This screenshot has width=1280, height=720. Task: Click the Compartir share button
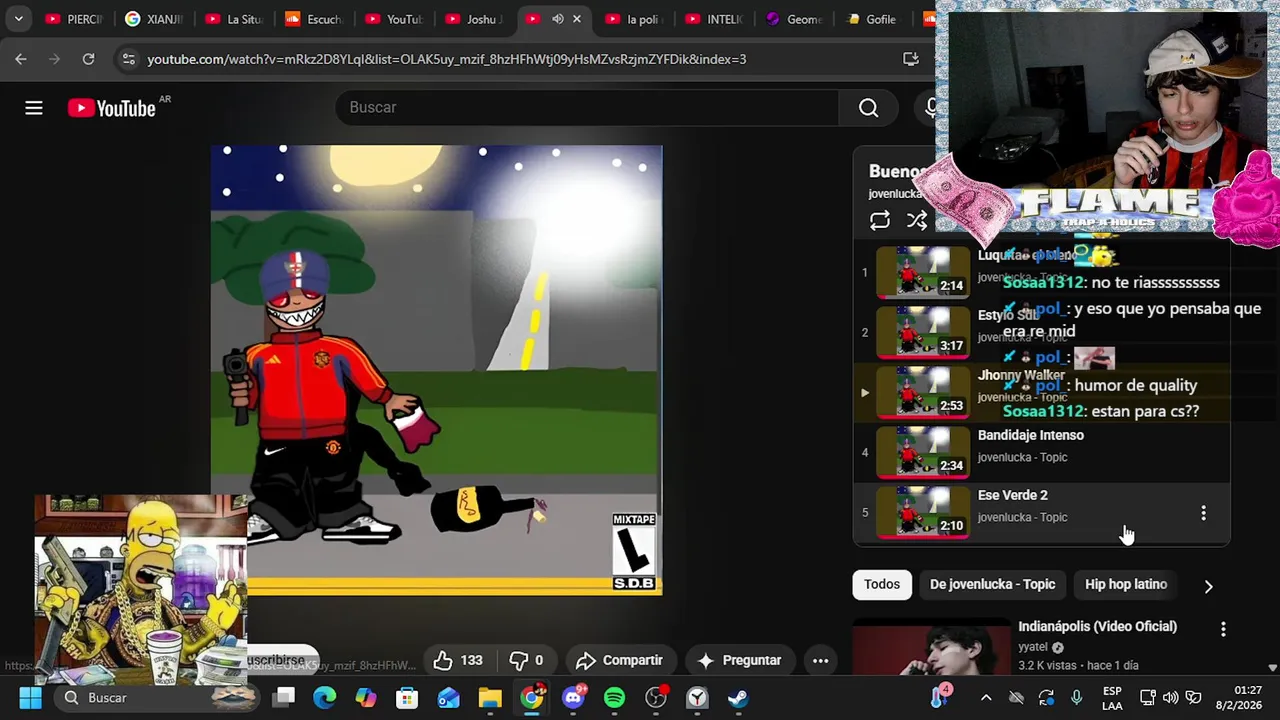(619, 660)
